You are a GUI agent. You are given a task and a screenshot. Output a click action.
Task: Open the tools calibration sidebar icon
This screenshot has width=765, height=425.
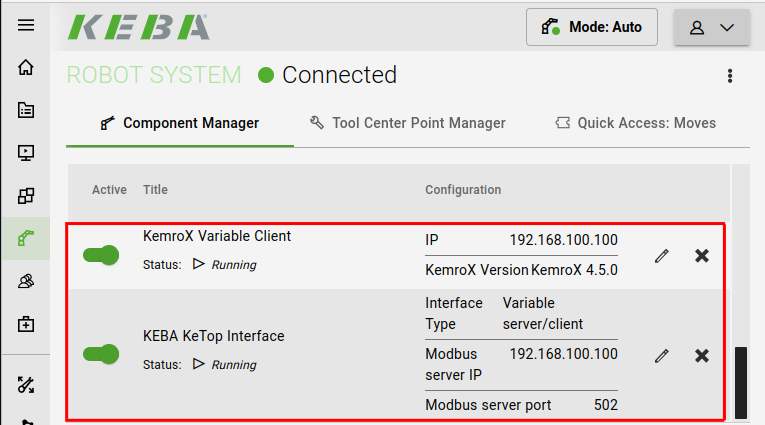tap(26, 385)
